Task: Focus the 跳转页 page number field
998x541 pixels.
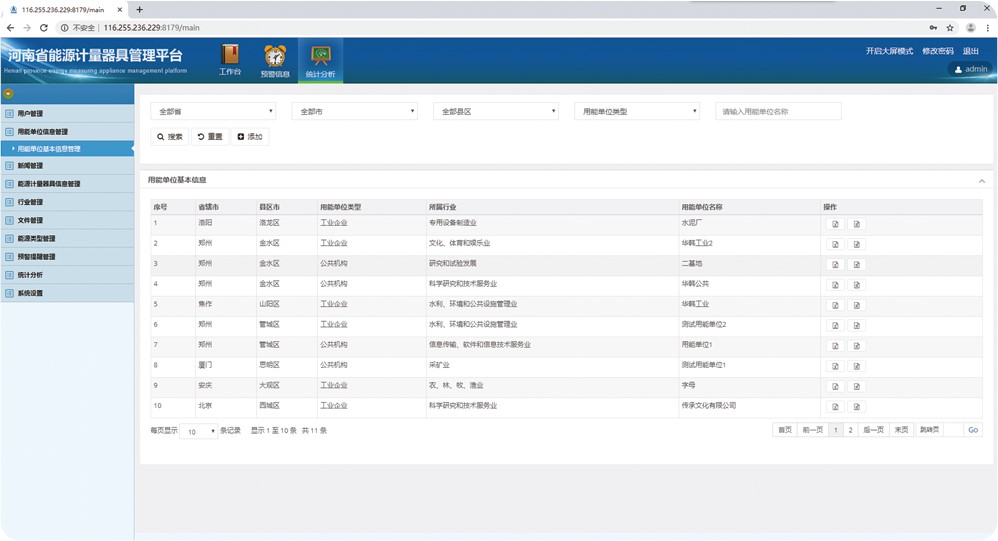Action: (x=953, y=430)
